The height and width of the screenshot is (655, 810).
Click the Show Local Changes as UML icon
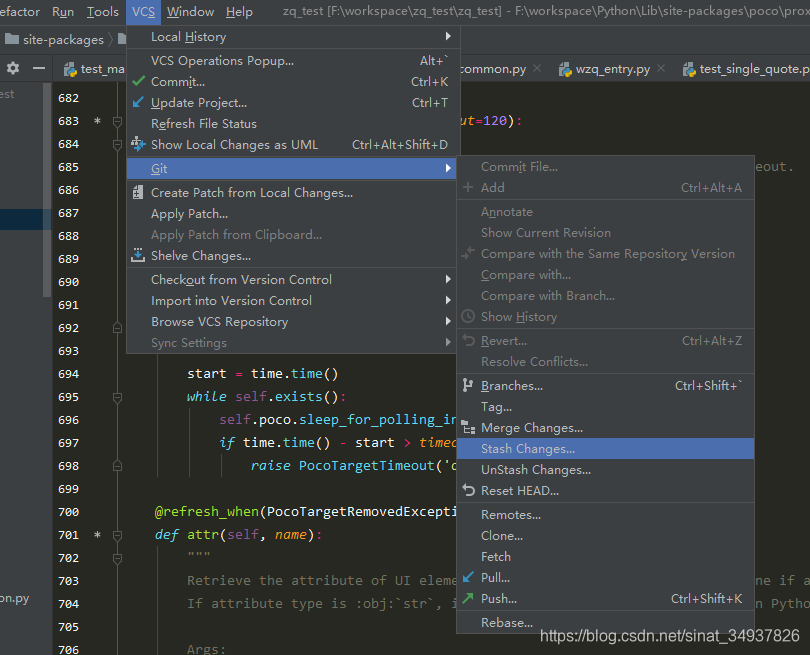(x=138, y=144)
